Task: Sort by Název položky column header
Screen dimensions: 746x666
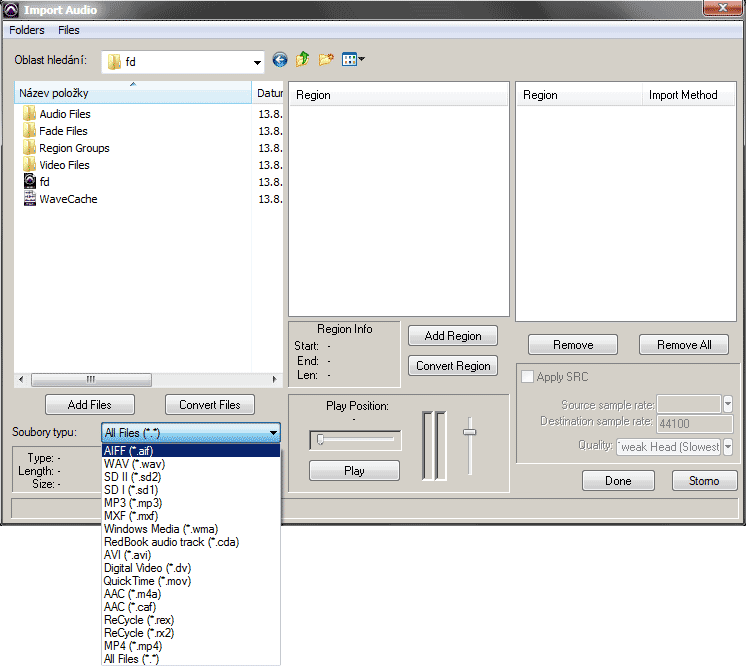Action: pyautogui.click(x=133, y=93)
